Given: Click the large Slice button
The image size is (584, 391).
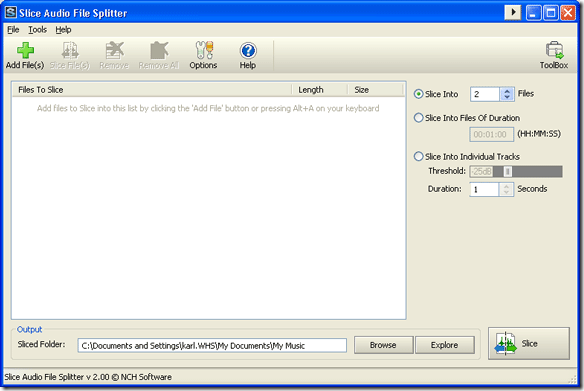Looking at the screenshot, I should [529, 343].
